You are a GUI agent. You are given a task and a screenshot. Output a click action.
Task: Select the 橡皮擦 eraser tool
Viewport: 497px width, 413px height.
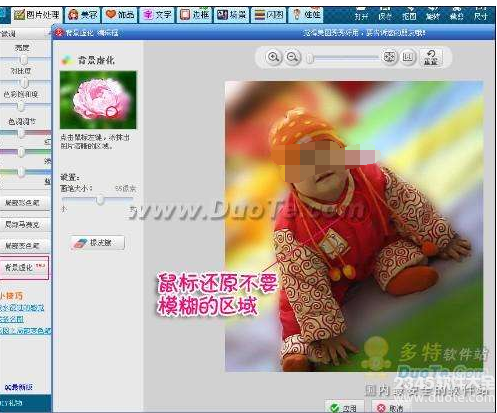97,243
